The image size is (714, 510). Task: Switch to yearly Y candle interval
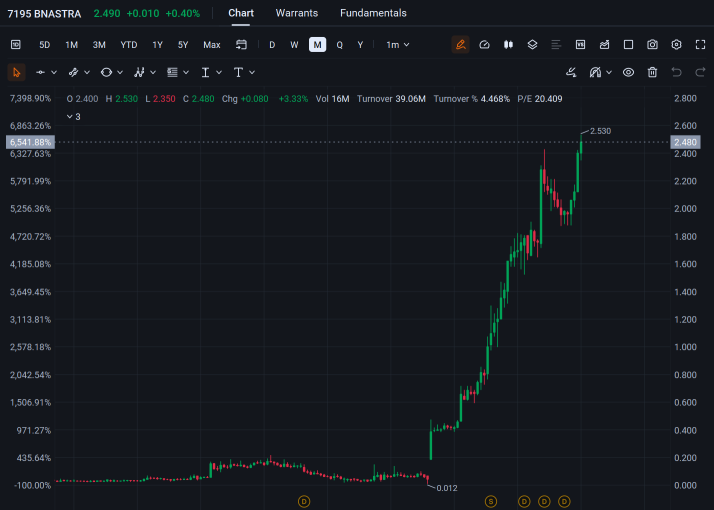(360, 45)
